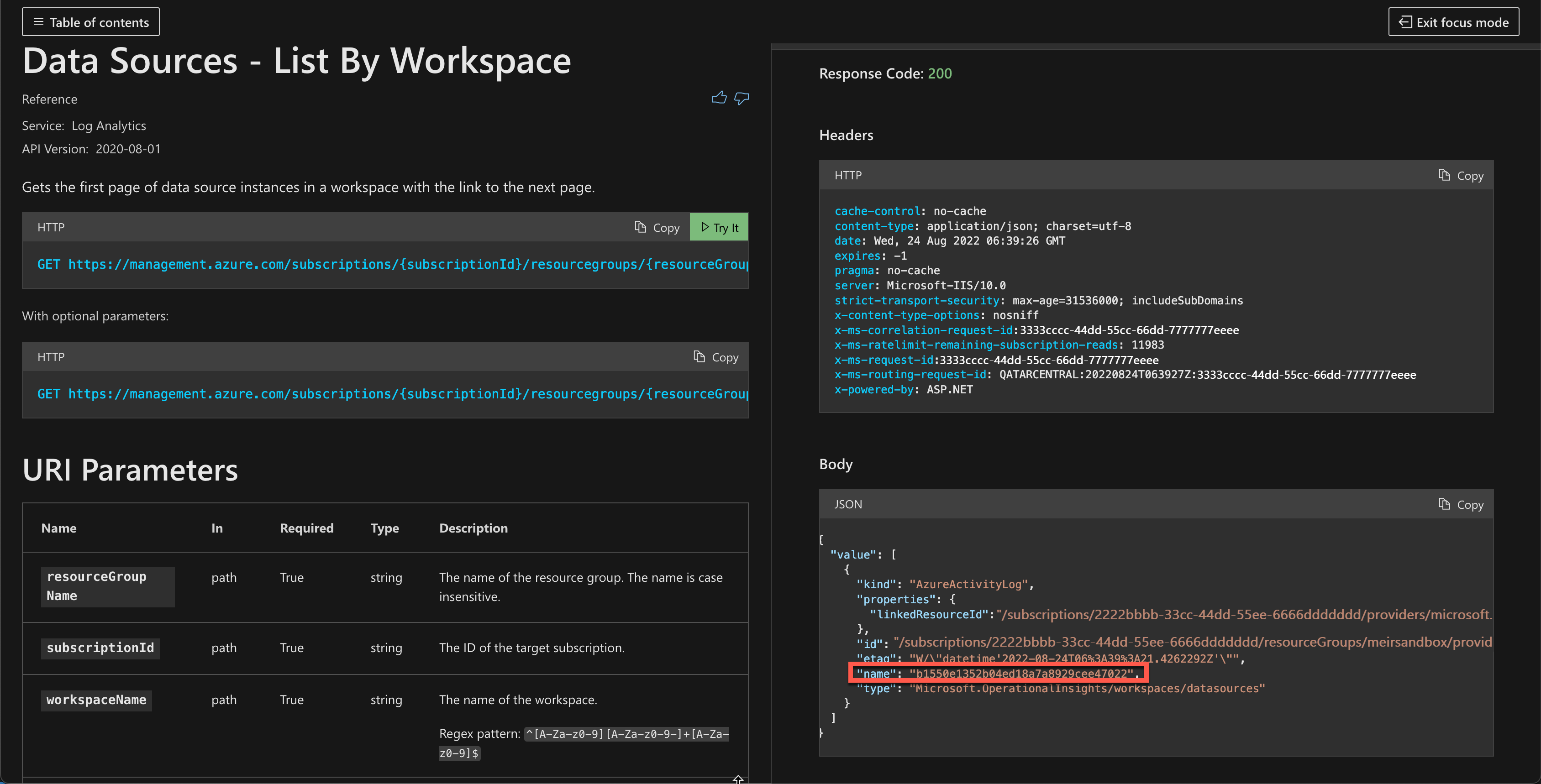Click the workspaceName parameter name
The height and width of the screenshot is (784, 1541).
96,700
